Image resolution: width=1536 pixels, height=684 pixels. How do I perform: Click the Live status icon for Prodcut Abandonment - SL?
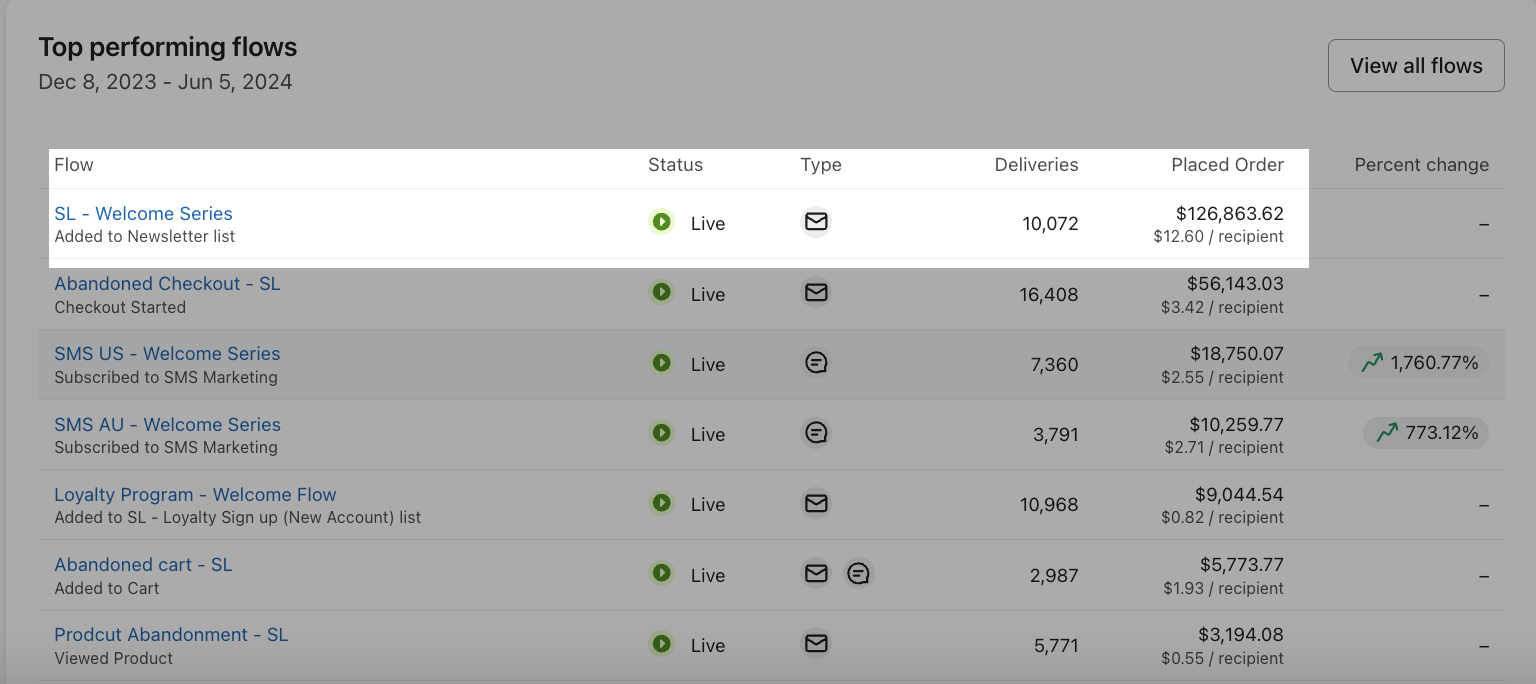(x=661, y=644)
